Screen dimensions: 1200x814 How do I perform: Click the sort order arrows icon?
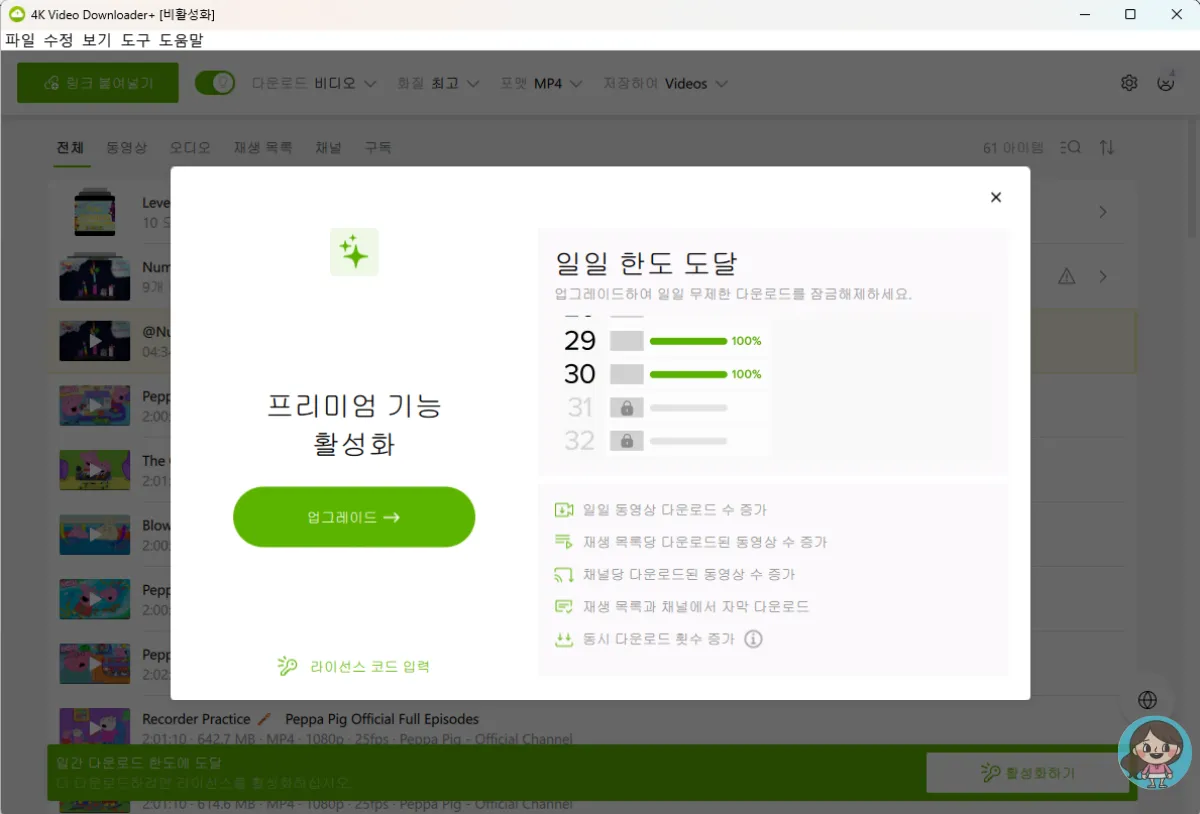pos(1107,147)
